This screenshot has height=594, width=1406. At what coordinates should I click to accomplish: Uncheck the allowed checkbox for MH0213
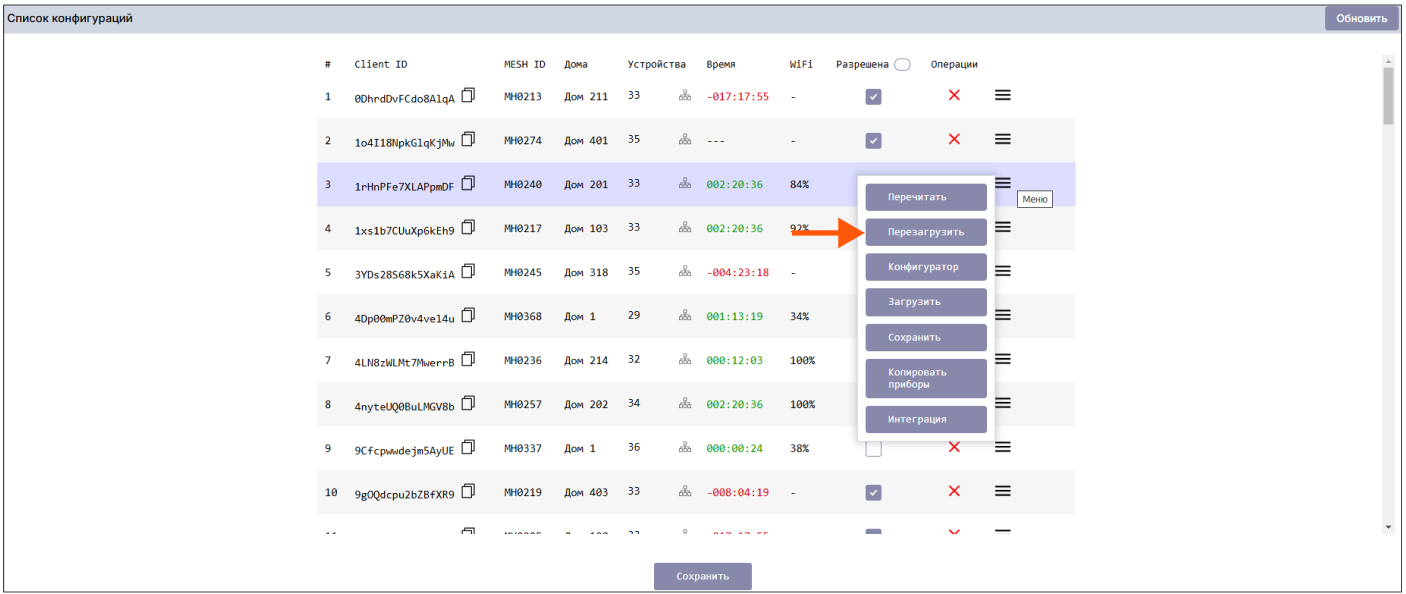[873, 97]
